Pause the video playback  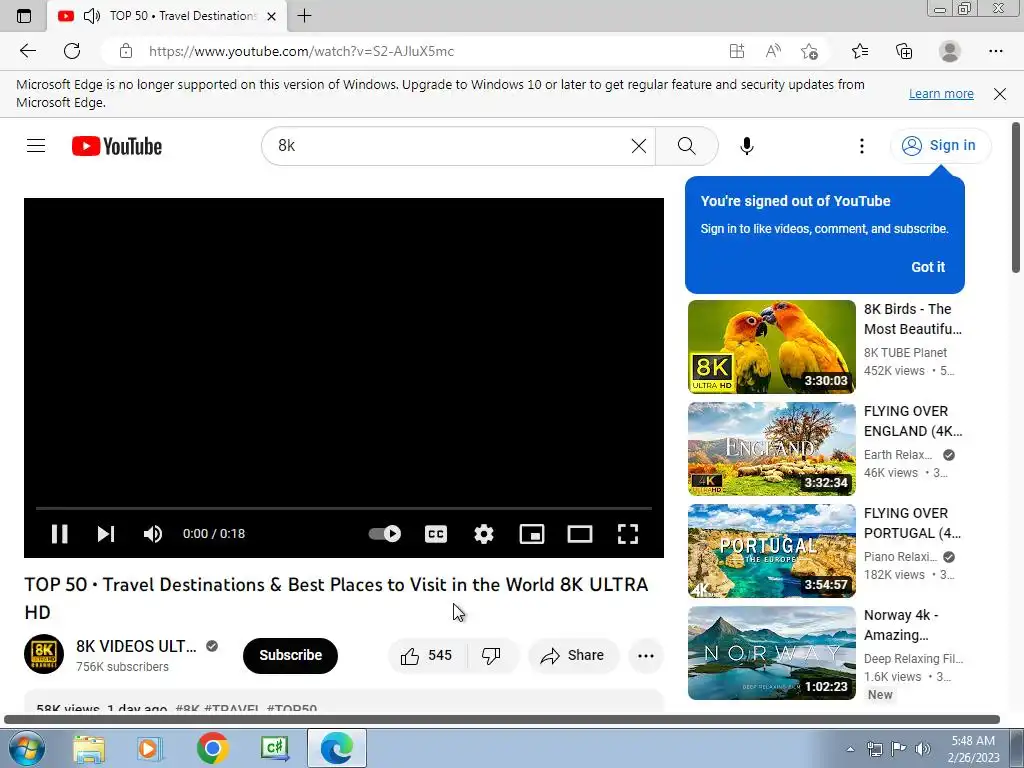pos(59,534)
